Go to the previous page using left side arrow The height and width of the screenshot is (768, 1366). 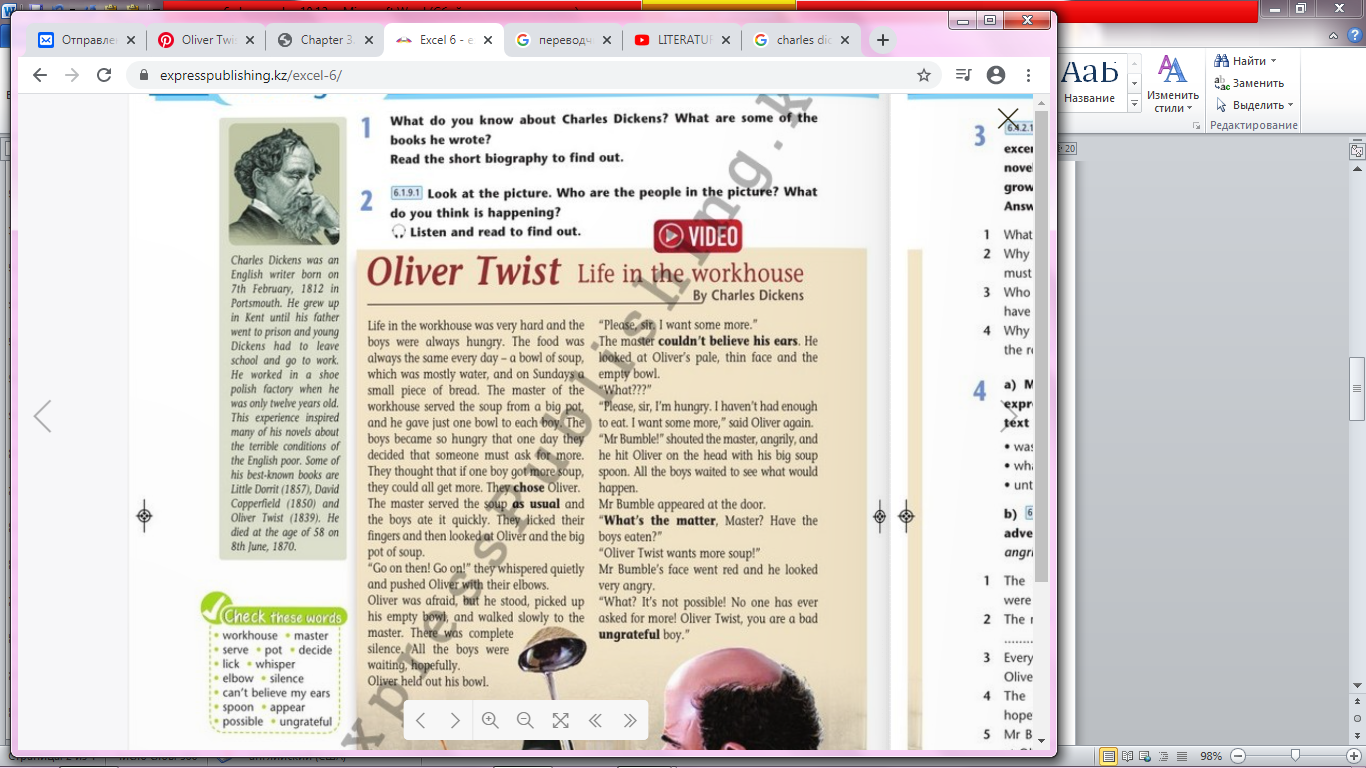pyautogui.click(x=42, y=416)
